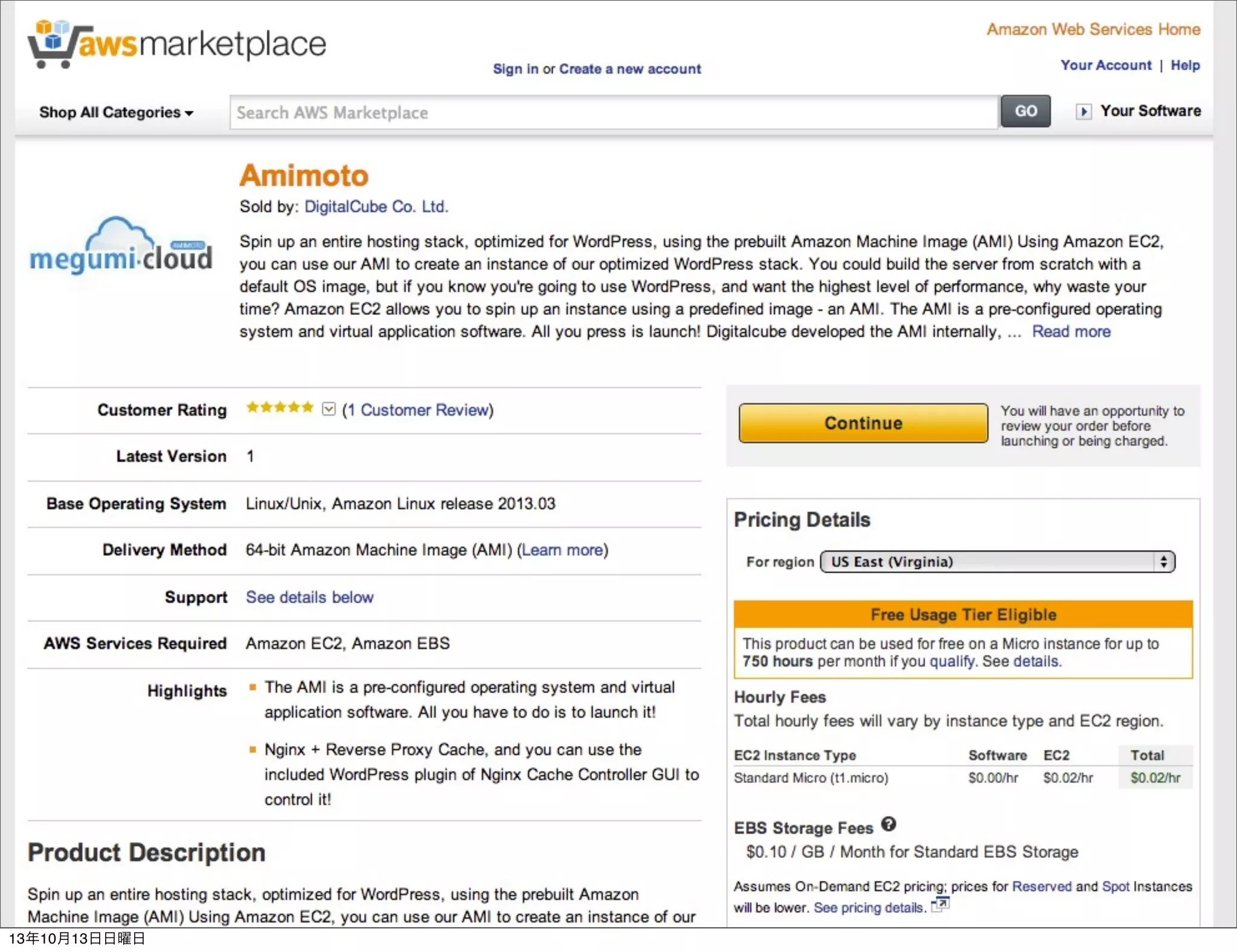Expand description with Read more link

click(1071, 332)
